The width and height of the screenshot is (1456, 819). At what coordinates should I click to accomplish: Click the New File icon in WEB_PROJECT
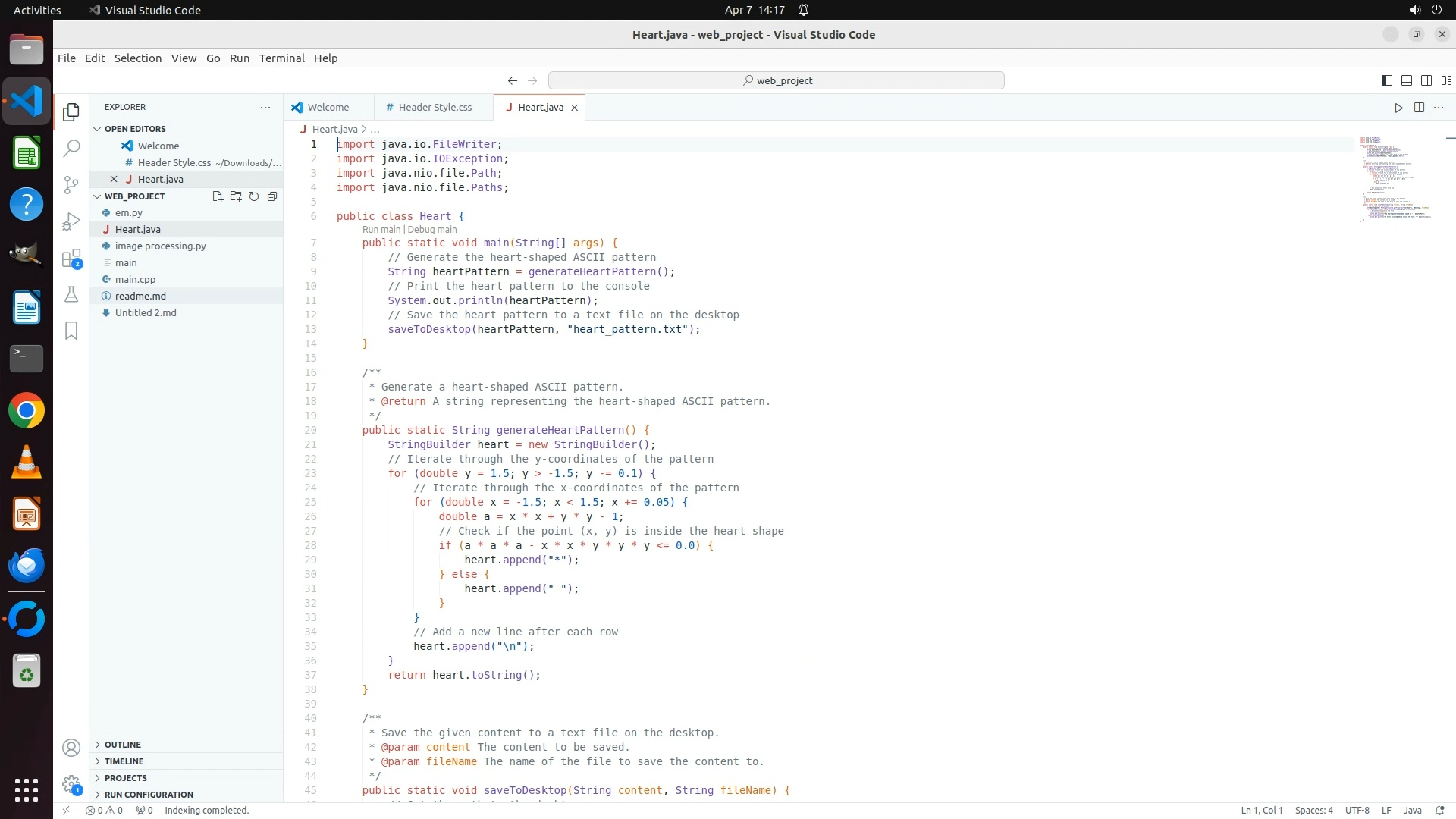coord(218,196)
